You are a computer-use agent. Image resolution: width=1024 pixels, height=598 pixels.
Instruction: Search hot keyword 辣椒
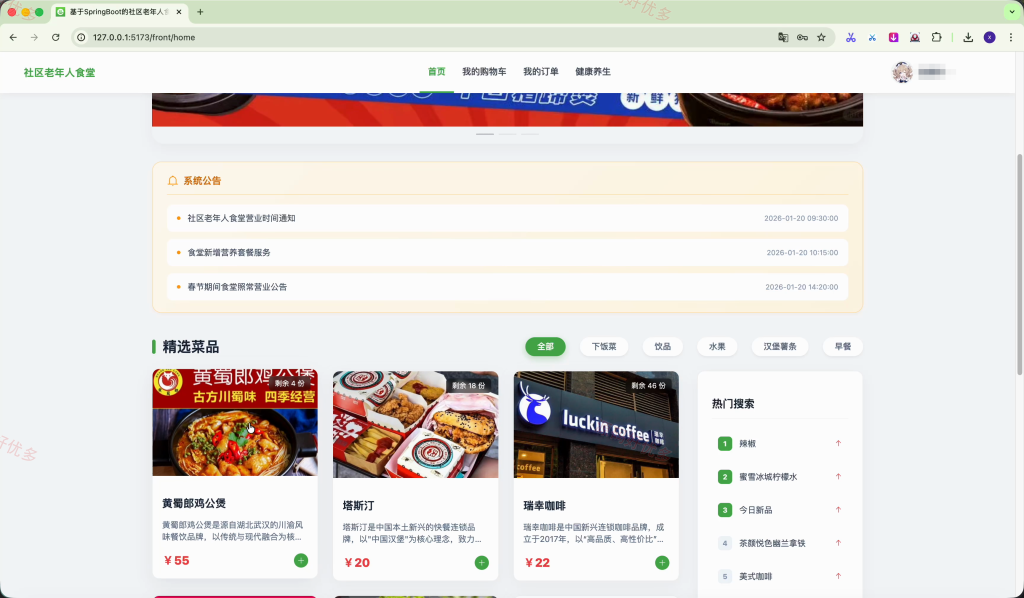pos(748,443)
